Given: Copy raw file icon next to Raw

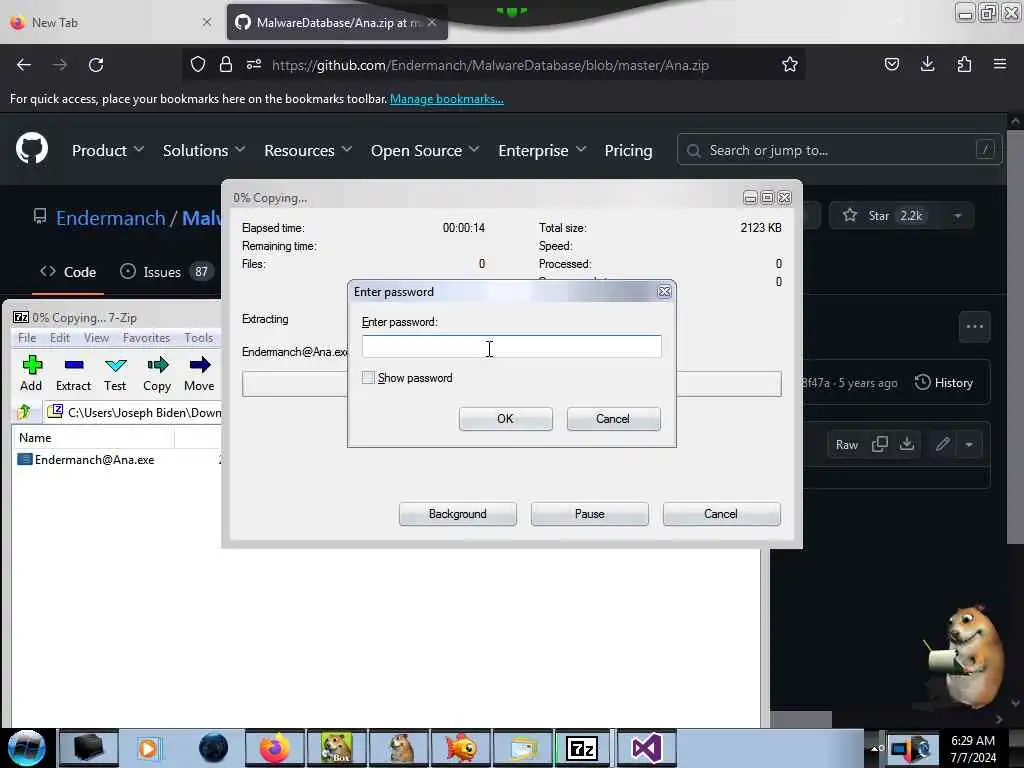Looking at the screenshot, I should (x=880, y=444).
